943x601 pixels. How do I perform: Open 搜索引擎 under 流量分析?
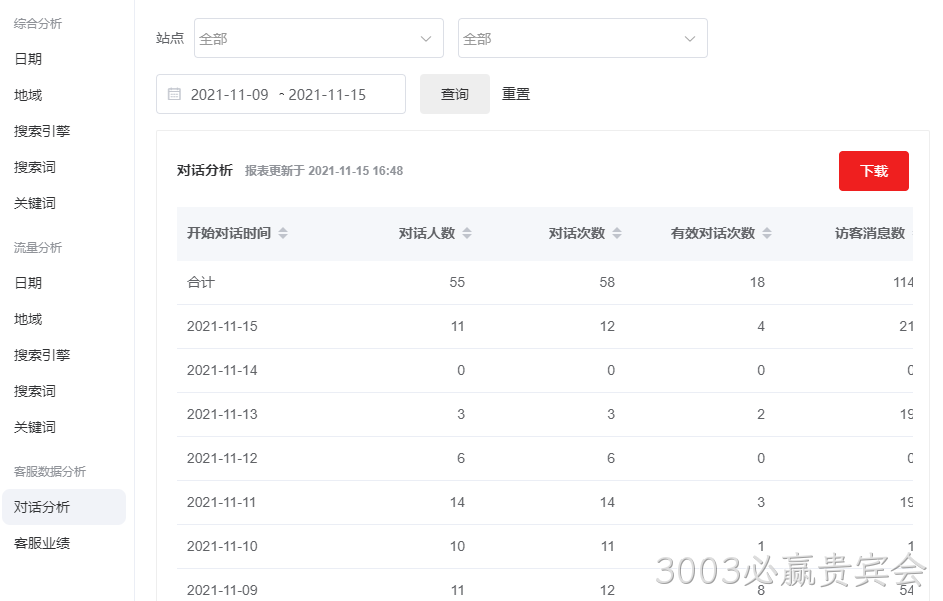[42, 355]
